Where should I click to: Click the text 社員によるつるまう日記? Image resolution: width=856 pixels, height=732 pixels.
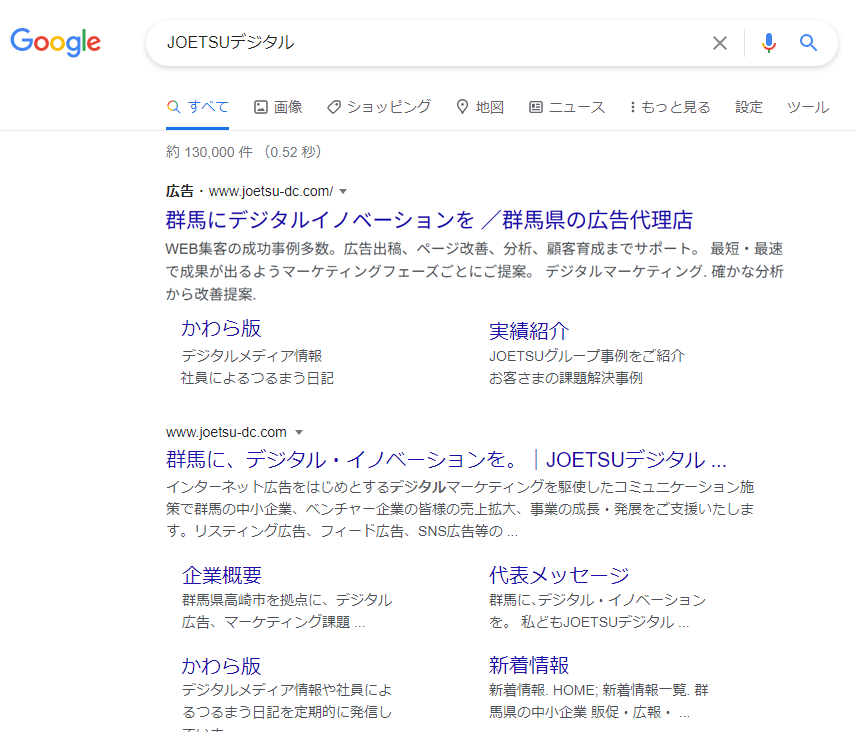(257, 378)
